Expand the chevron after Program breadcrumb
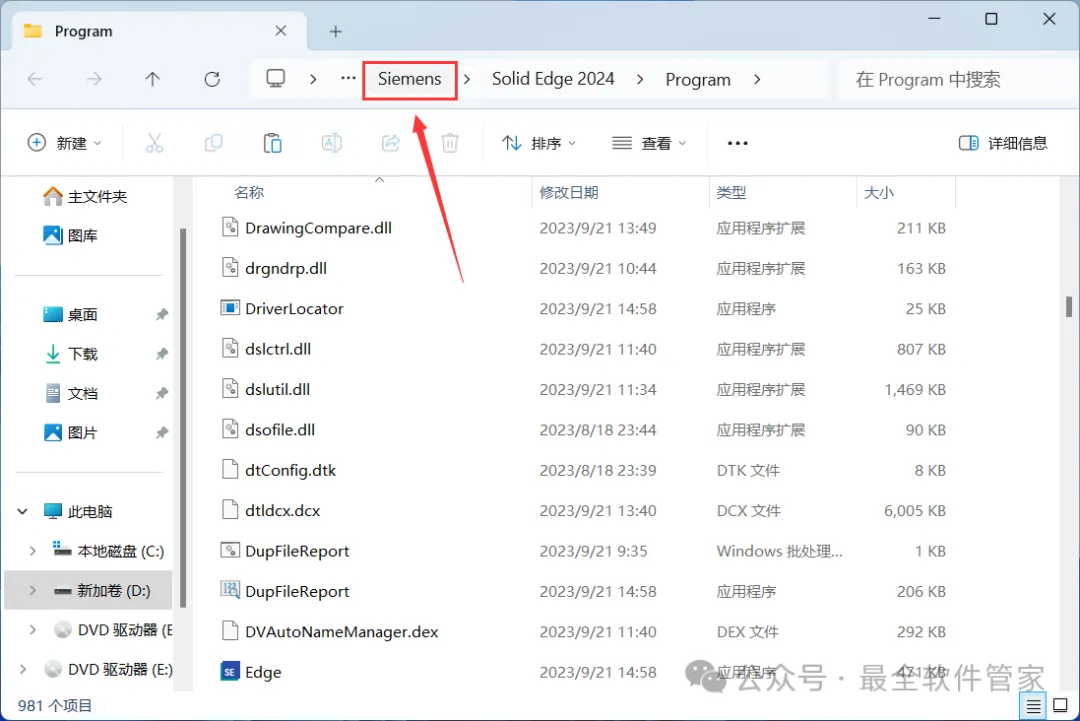The image size is (1080, 721). (757, 79)
